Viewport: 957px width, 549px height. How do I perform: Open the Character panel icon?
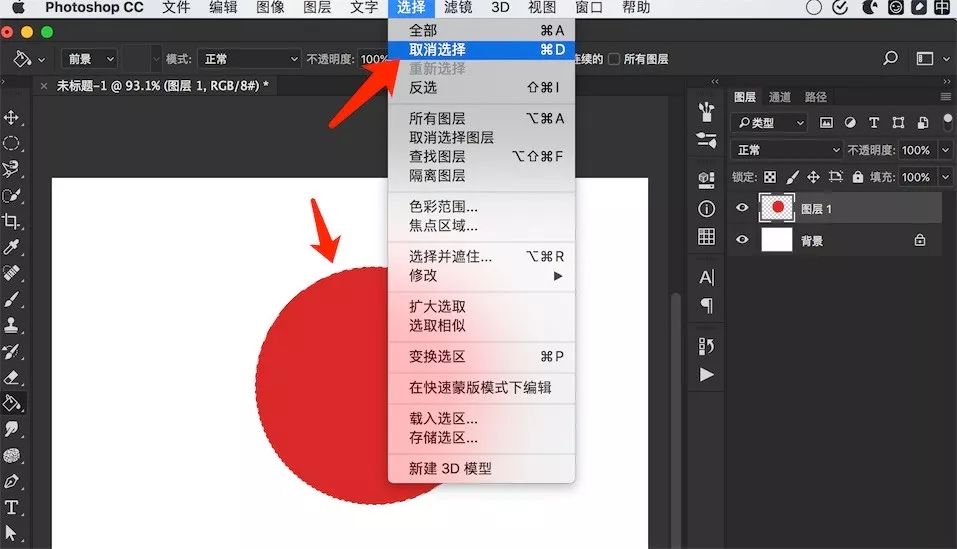pyautogui.click(x=706, y=278)
